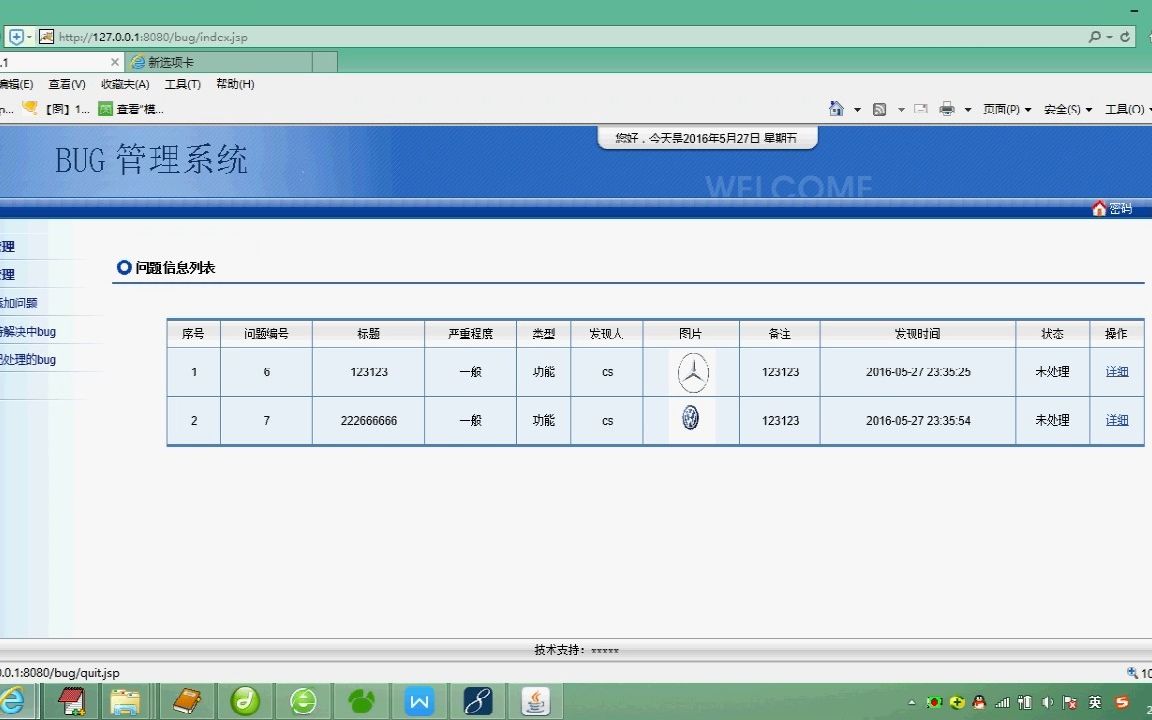Screen dimensions: 1152x720
Task: Open details for bug titled 123123
Action: 1116,371
